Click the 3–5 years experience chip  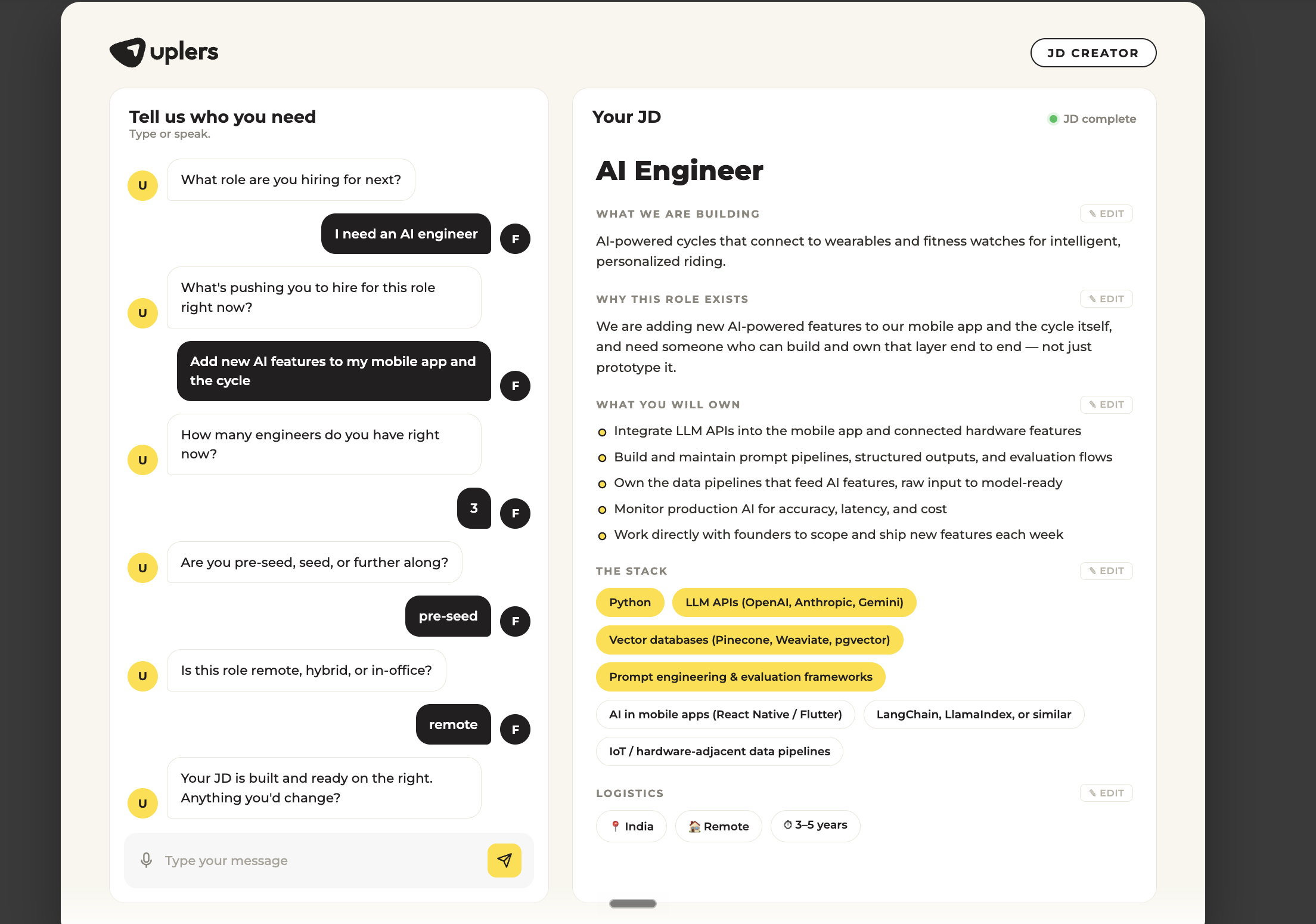point(815,826)
